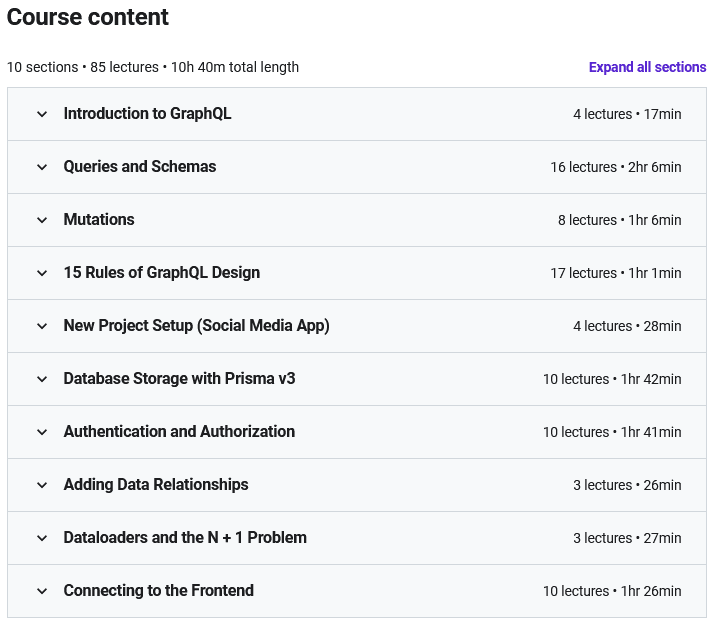712x624 pixels.
Task: Click the chevron beside Introduction to GraphQL
Action: 42,114
